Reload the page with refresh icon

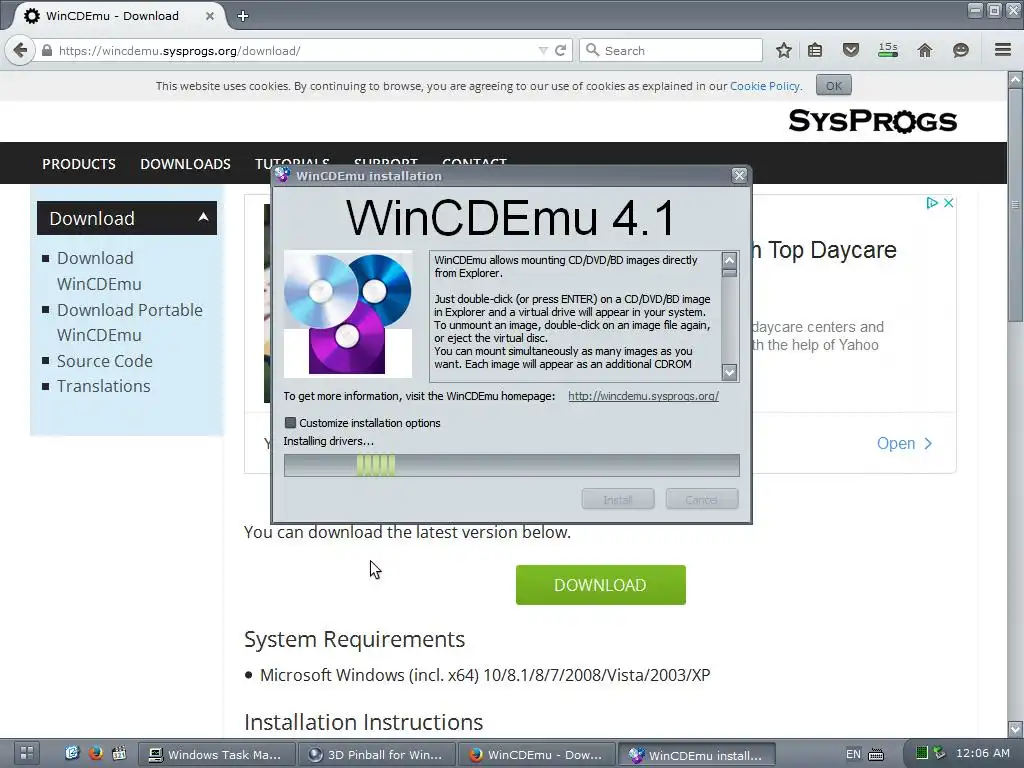point(560,50)
